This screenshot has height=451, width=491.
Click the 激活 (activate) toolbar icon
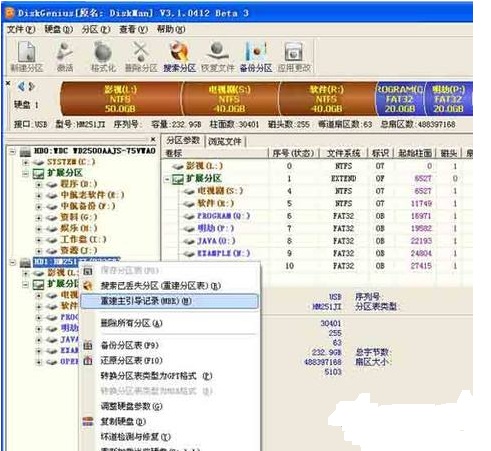click(x=65, y=56)
